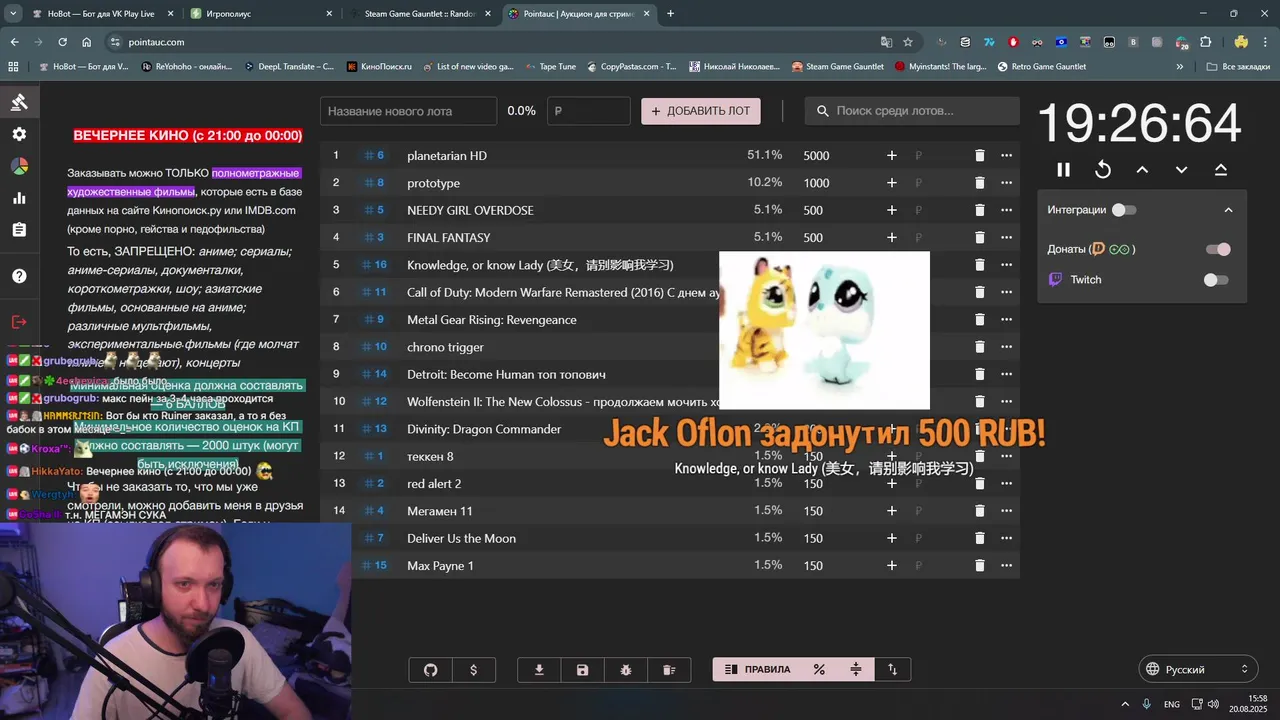Open more options for planetarian HD
The image size is (1280, 720).
click(1006, 156)
